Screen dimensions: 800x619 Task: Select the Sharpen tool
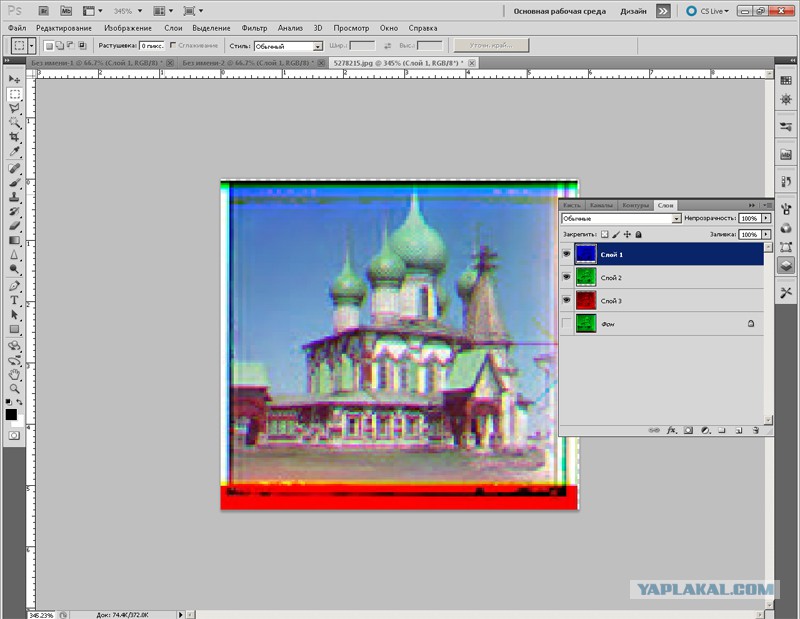click(x=14, y=255)
